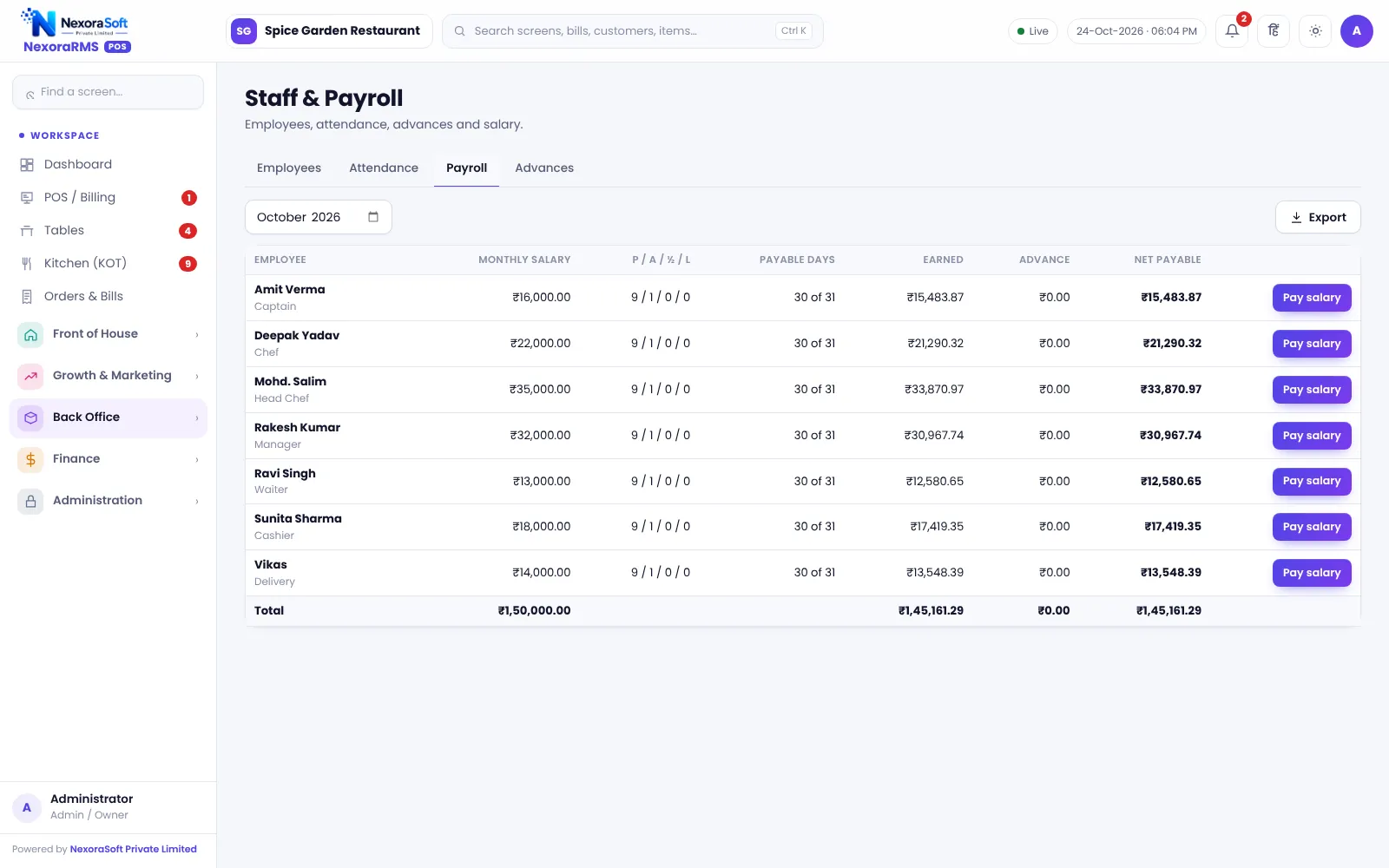The height and width of the screenshot is (868, 1389).
Task: Pay salary for Sunita Sharma
Action: pos(1312,527)
